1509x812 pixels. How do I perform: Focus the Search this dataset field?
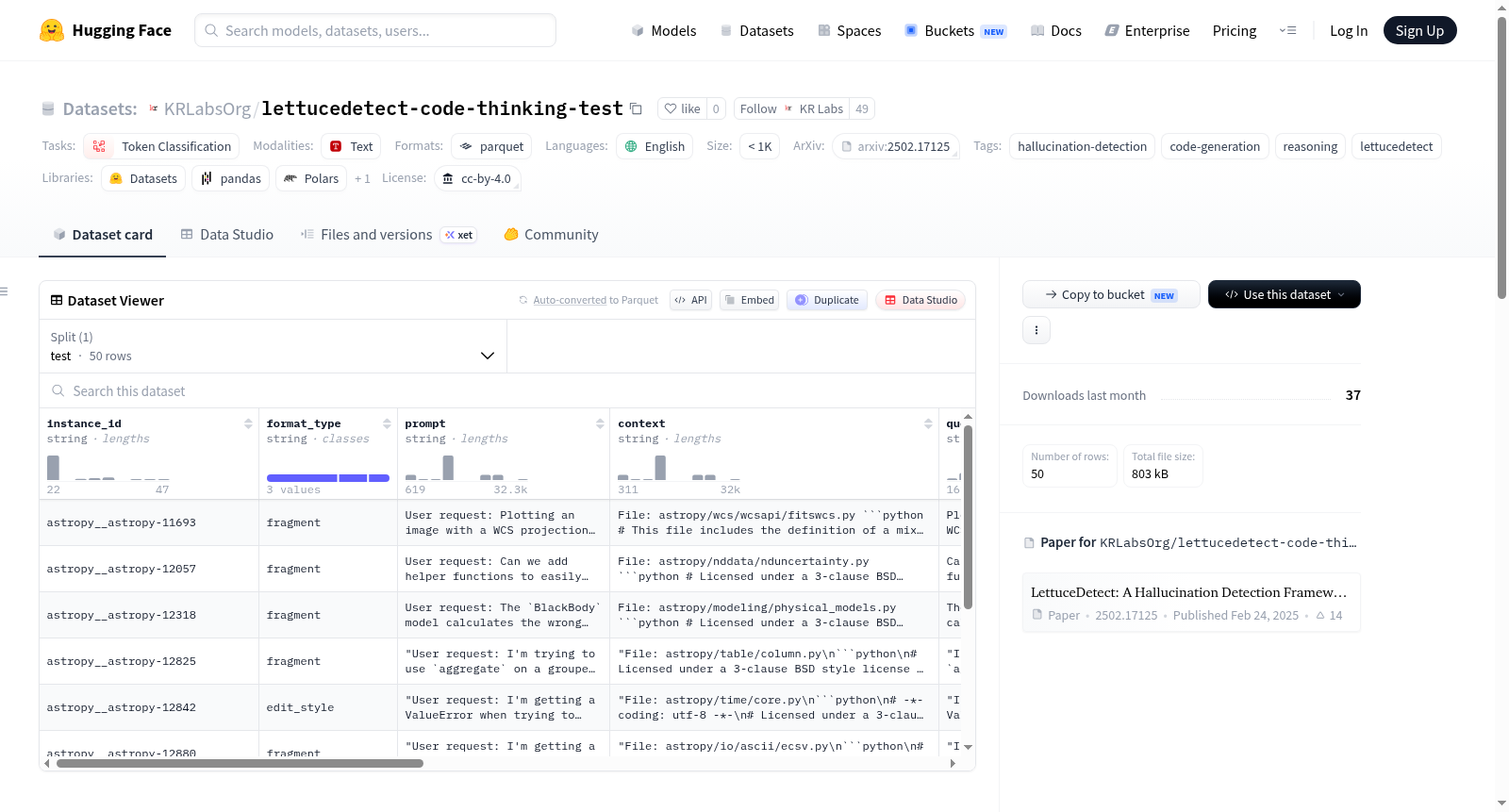coord(507,390)
